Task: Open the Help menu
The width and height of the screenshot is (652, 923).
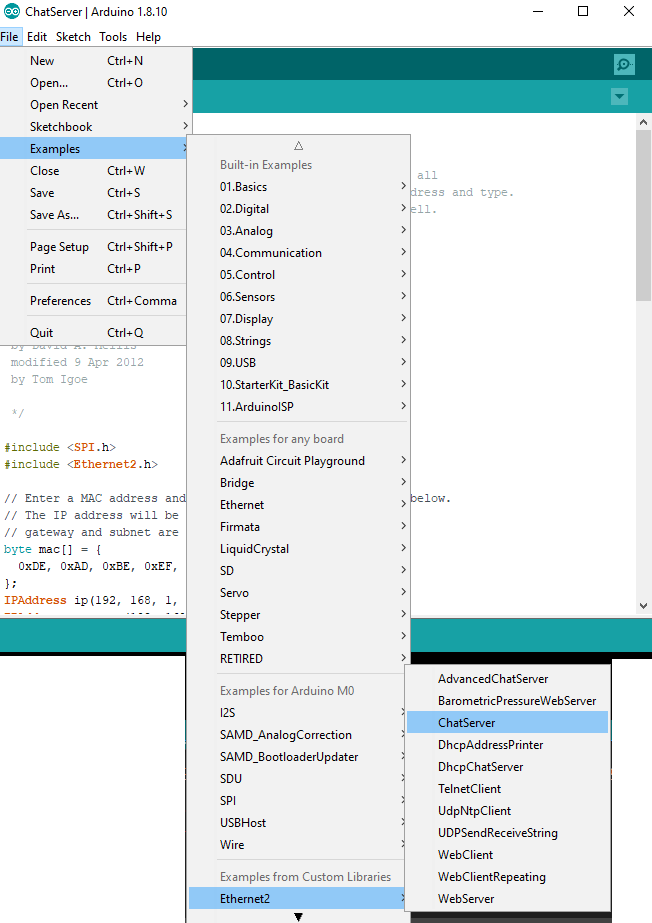Action: click(148, 36)
